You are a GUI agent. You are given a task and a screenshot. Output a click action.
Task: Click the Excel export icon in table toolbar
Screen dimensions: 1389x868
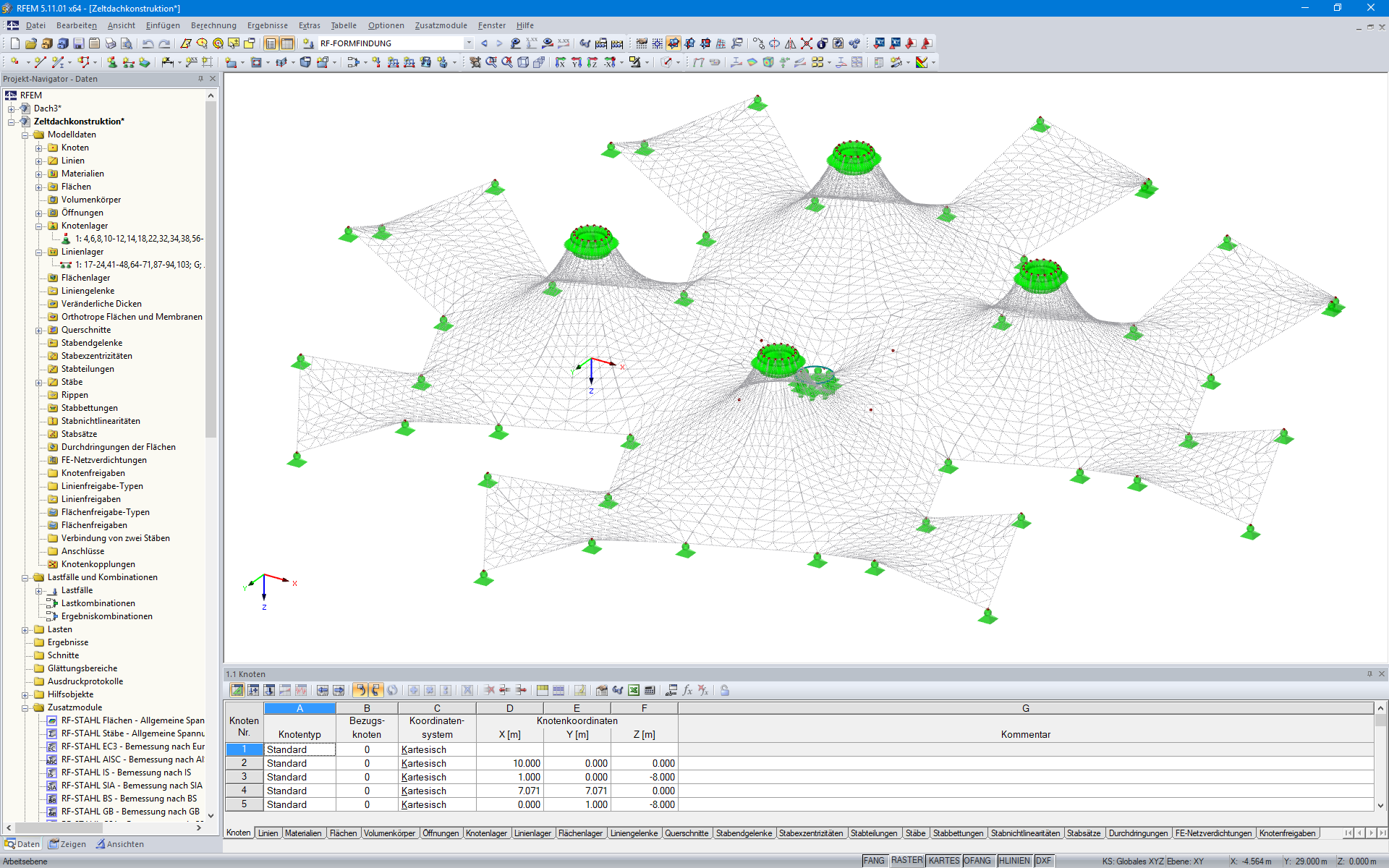pos(634,690)
